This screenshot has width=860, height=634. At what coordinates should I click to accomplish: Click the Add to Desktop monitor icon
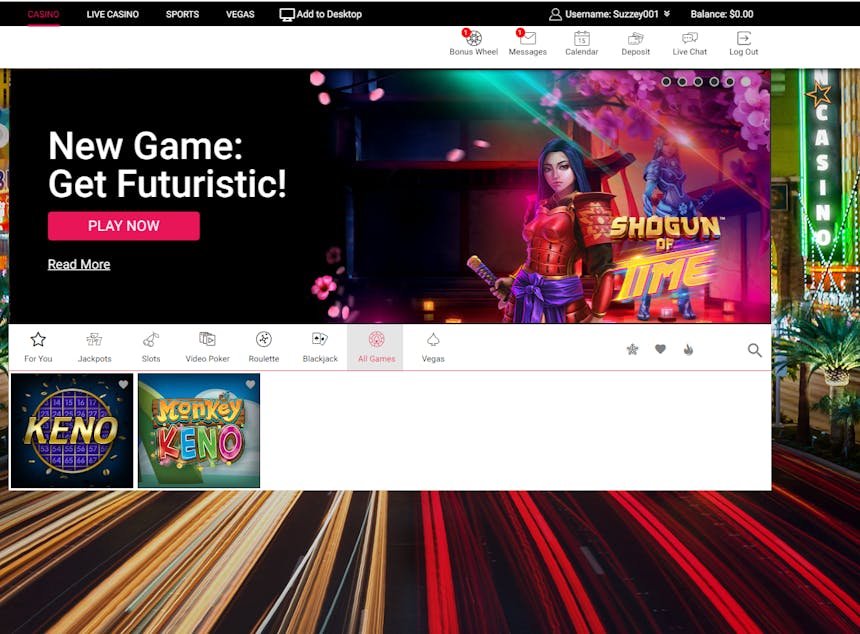(287, 15)
